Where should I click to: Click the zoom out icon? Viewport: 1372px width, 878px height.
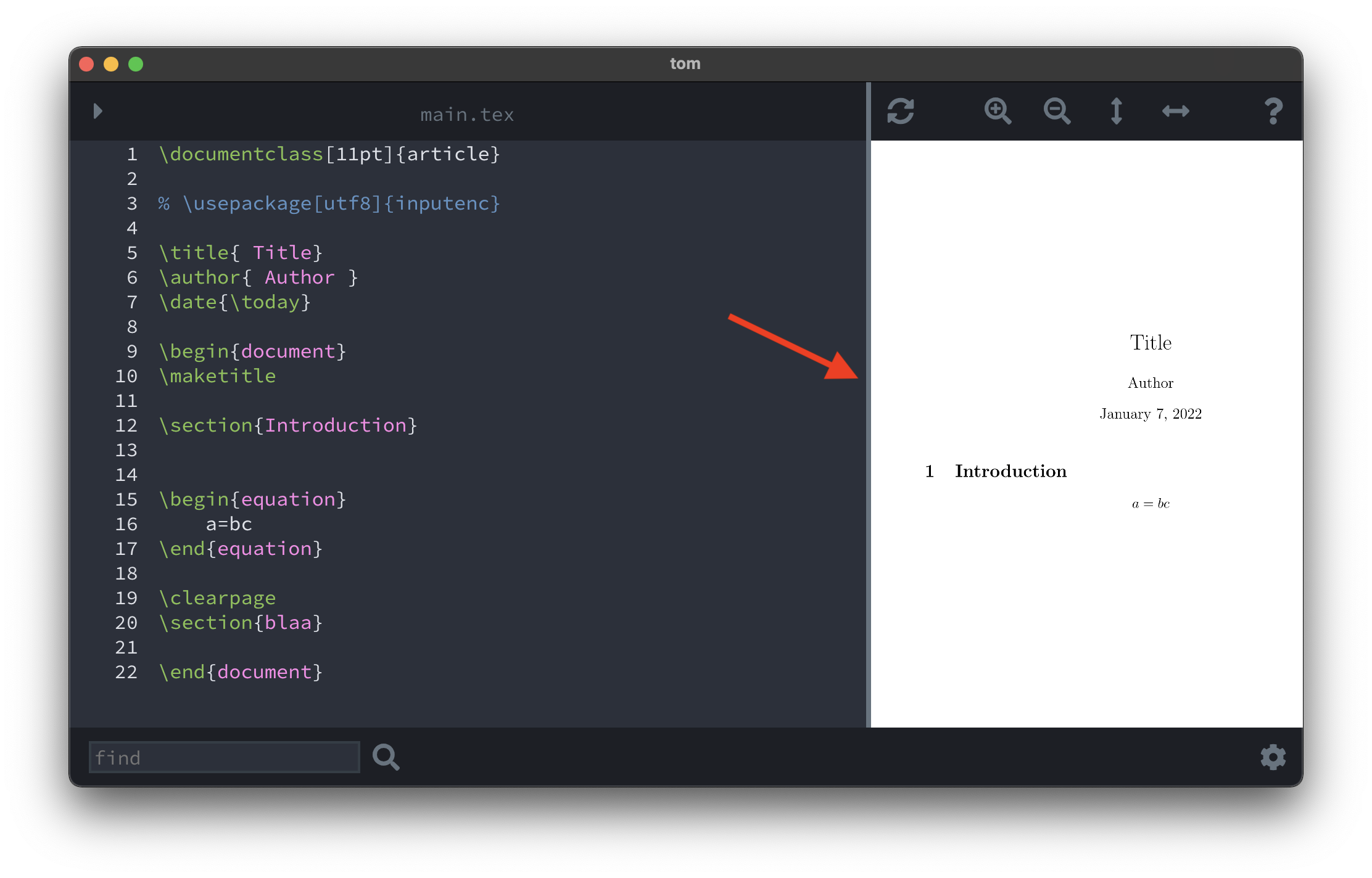tap(1057, 110)
